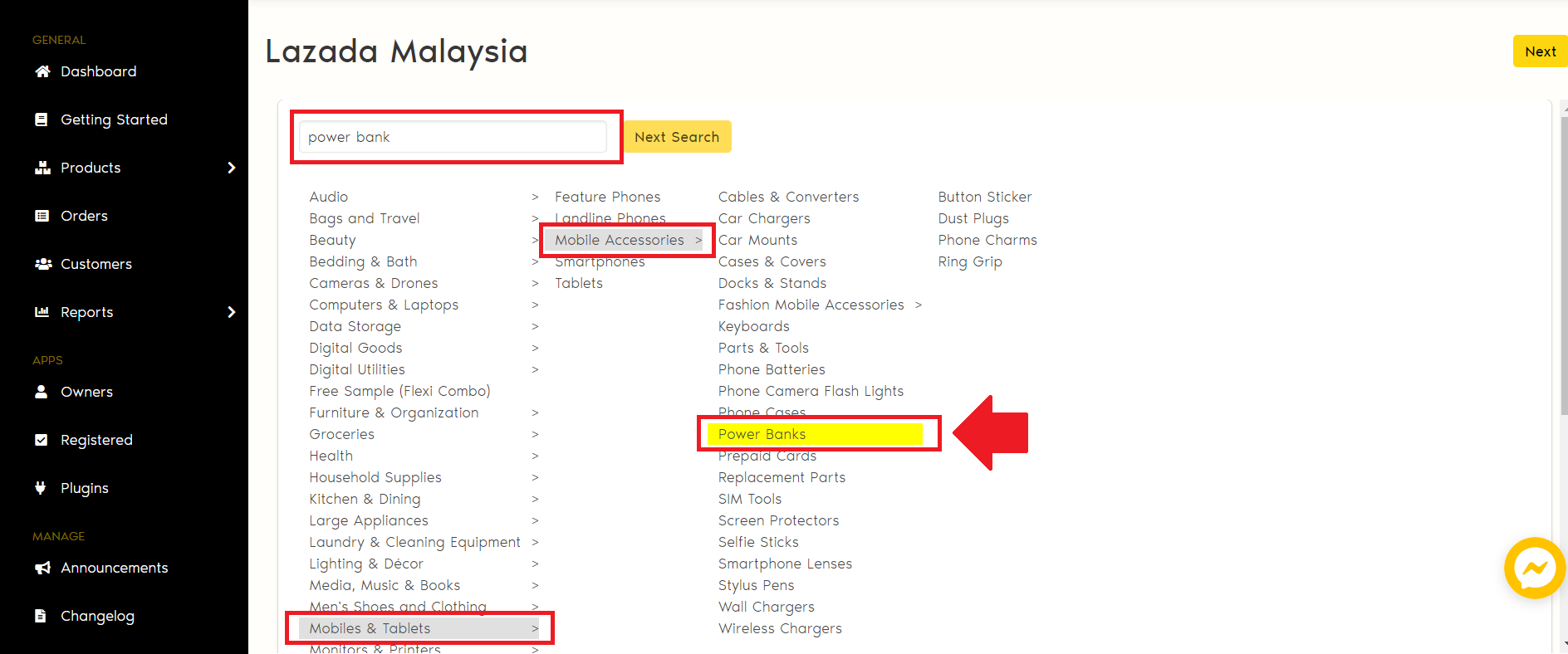Open the Announcements menu item
Viewport: 1568px width, 654px height.
click(115, 568)
